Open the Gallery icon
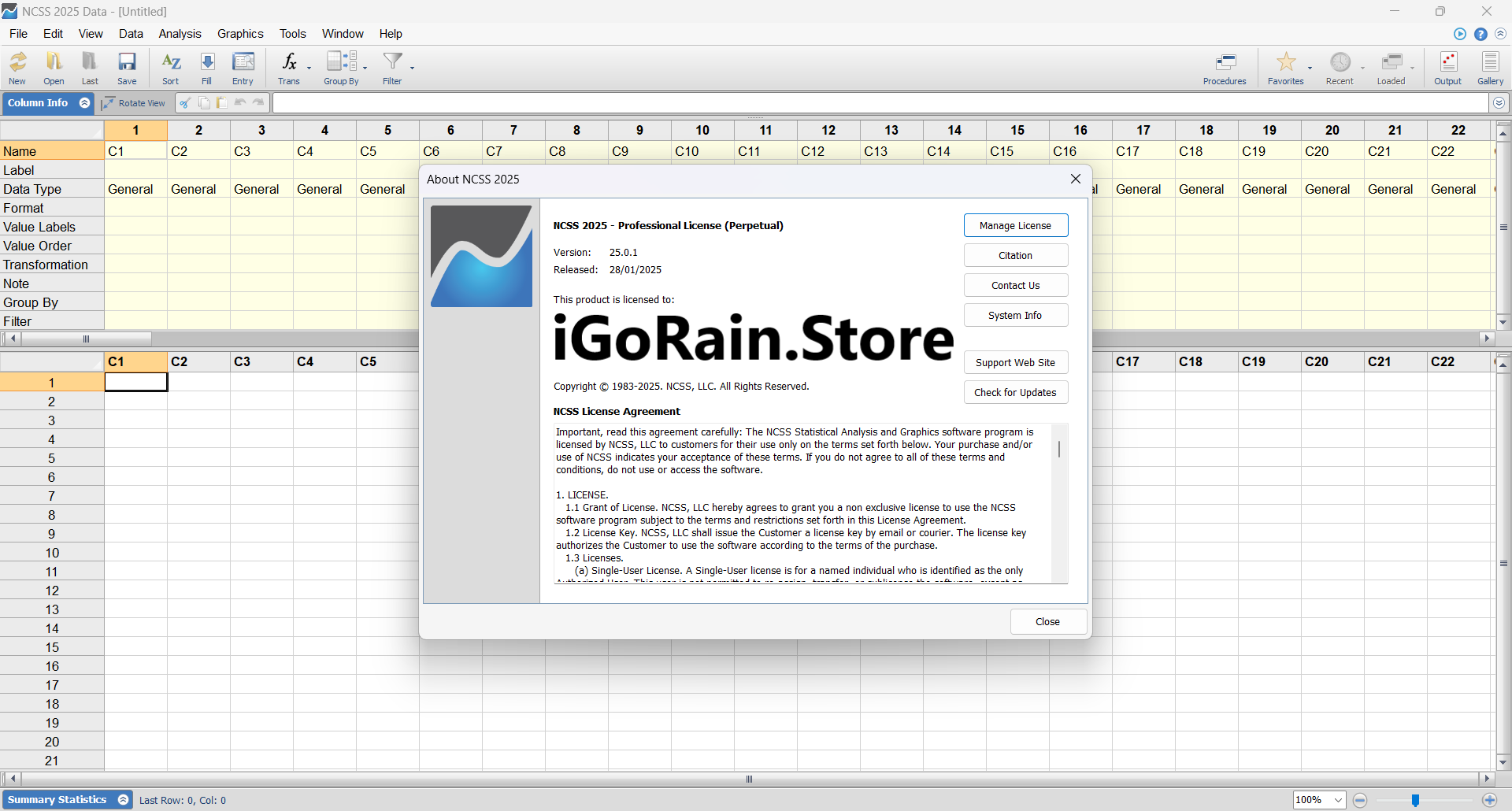 (x=1490, y=68)
